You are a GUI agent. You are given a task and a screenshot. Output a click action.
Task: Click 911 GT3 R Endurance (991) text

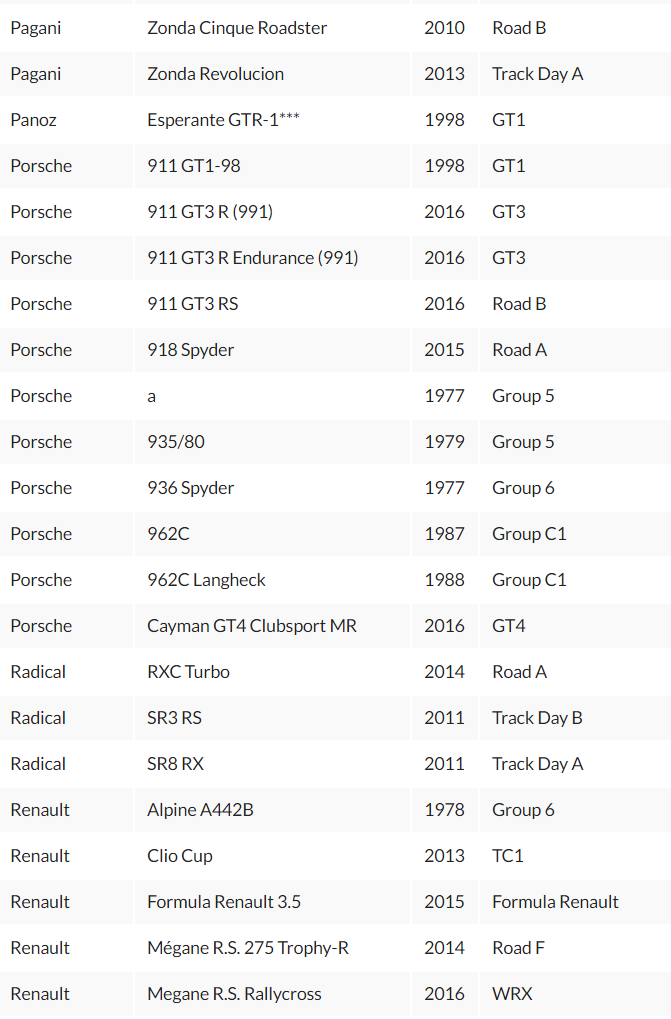pos(253,258)
